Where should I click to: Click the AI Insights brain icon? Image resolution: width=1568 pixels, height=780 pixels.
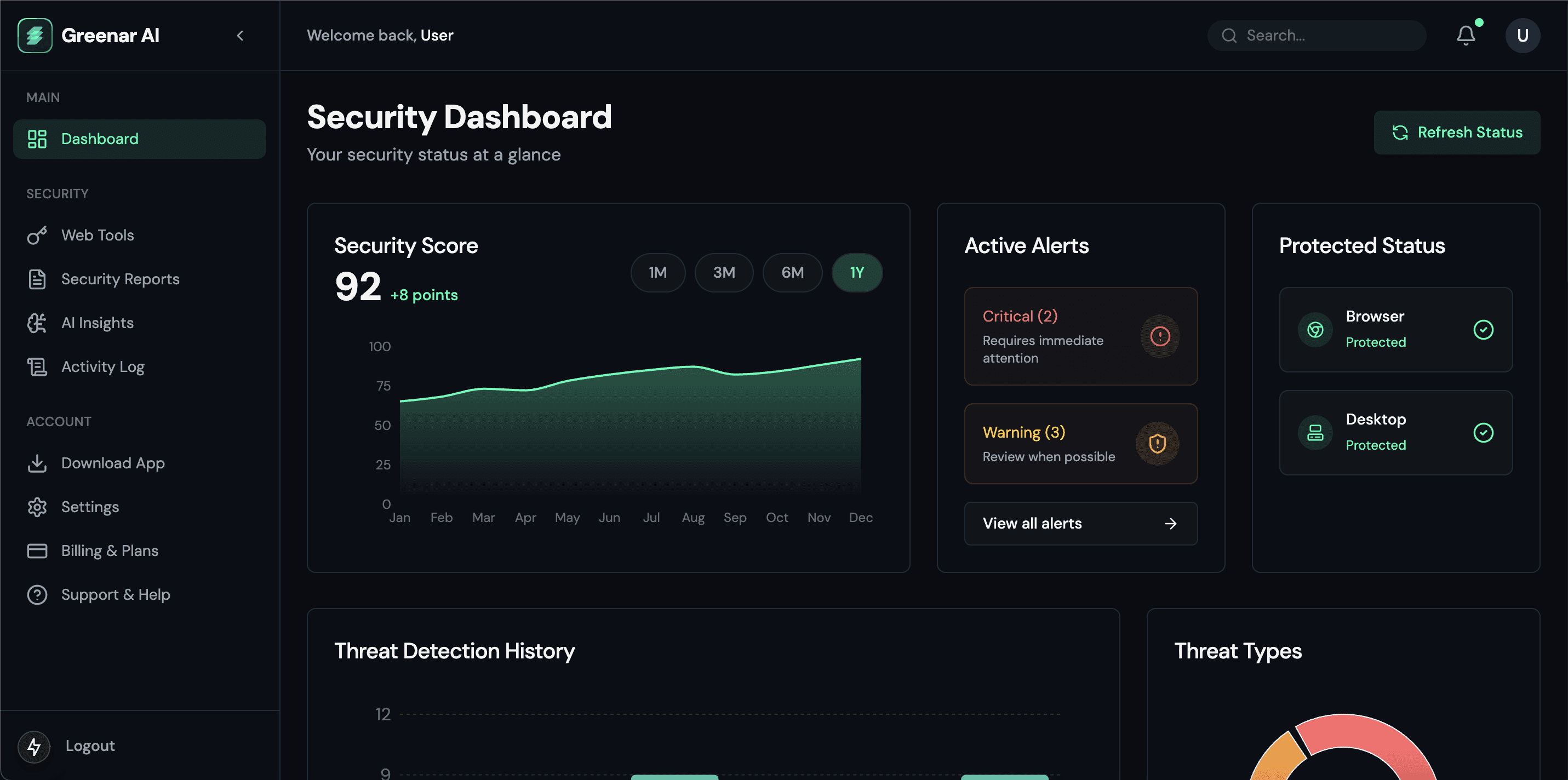37,323
